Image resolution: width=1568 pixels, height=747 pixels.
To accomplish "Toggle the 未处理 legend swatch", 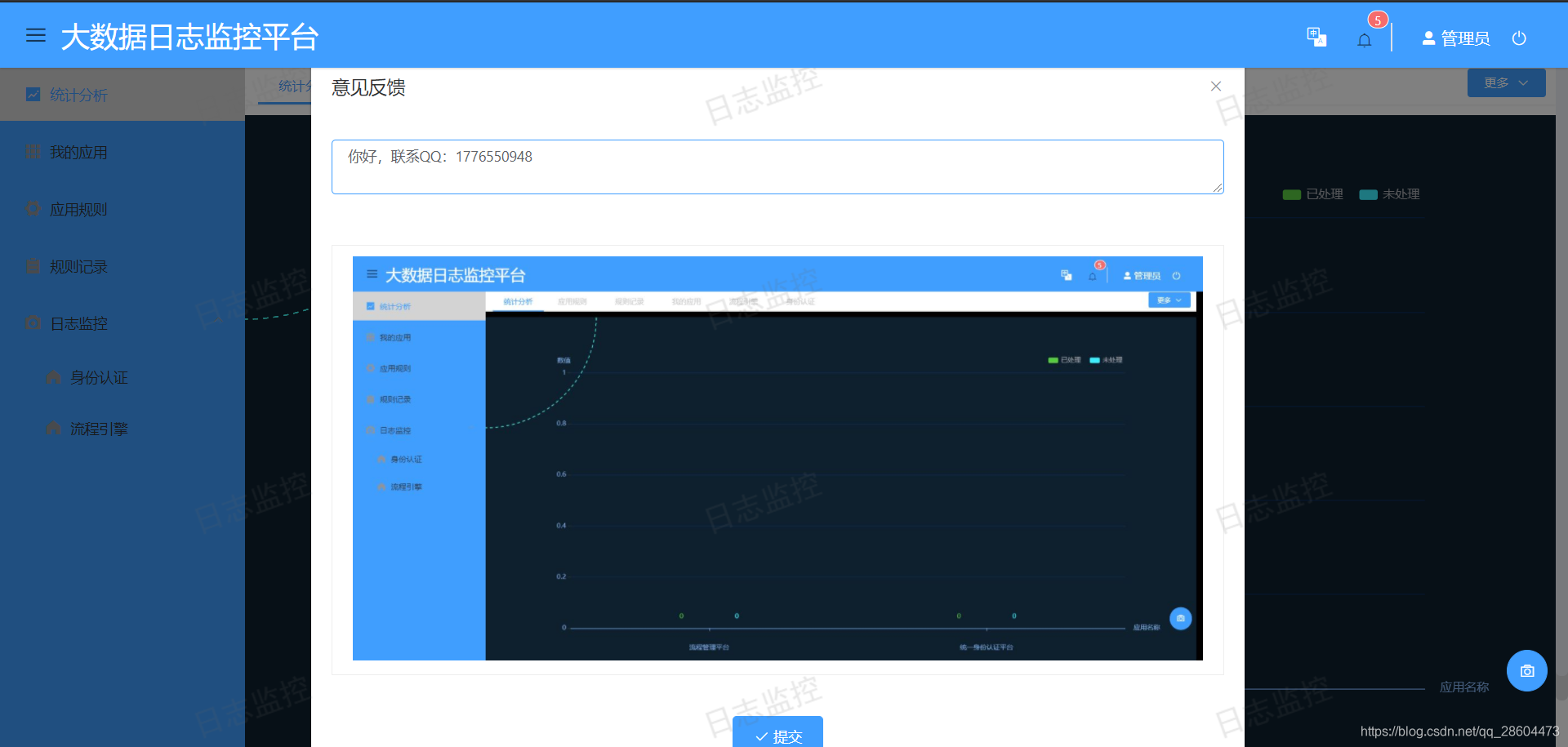I will (1368, 194).
